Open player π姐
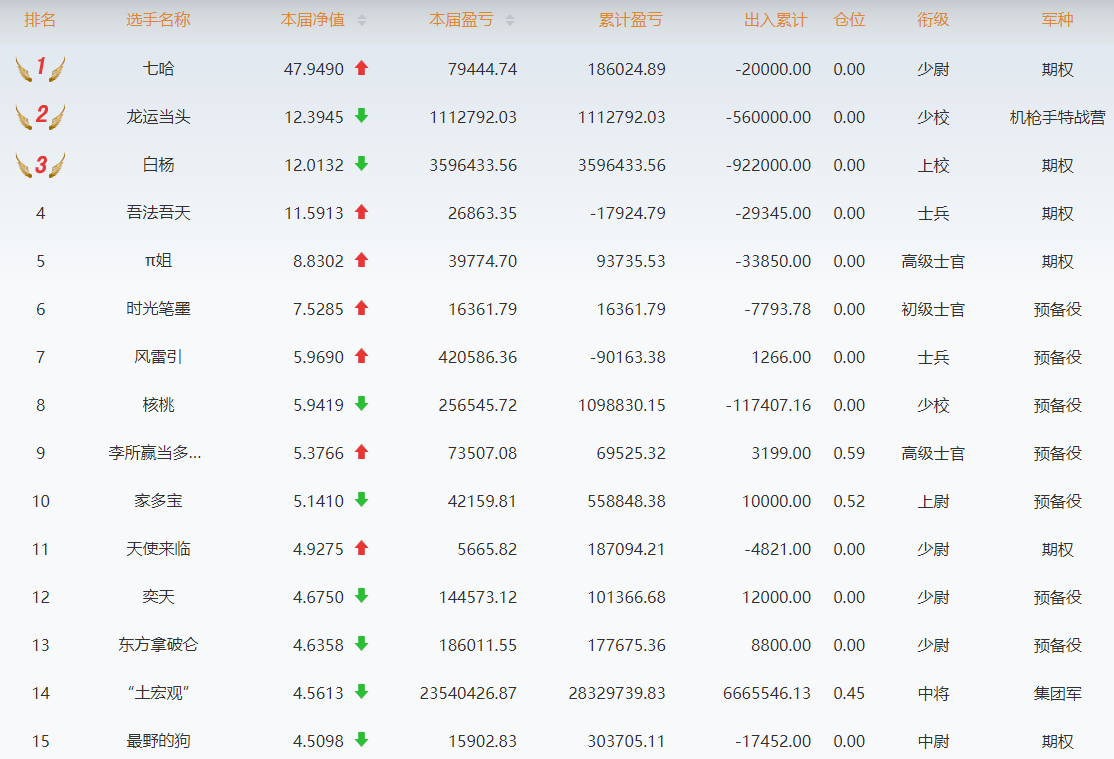The height and width of the screenshot is (759, 1114). (x=158, y=261)
